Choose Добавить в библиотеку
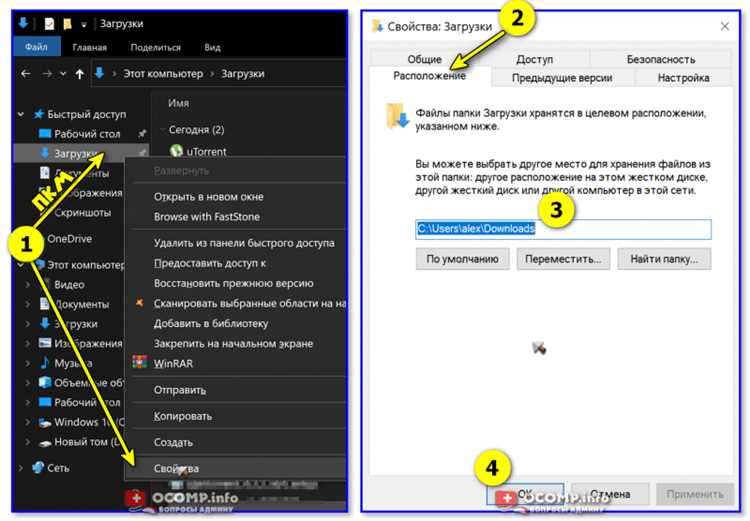This screenshot has height=521, width=750. click(x=210, y=323)
